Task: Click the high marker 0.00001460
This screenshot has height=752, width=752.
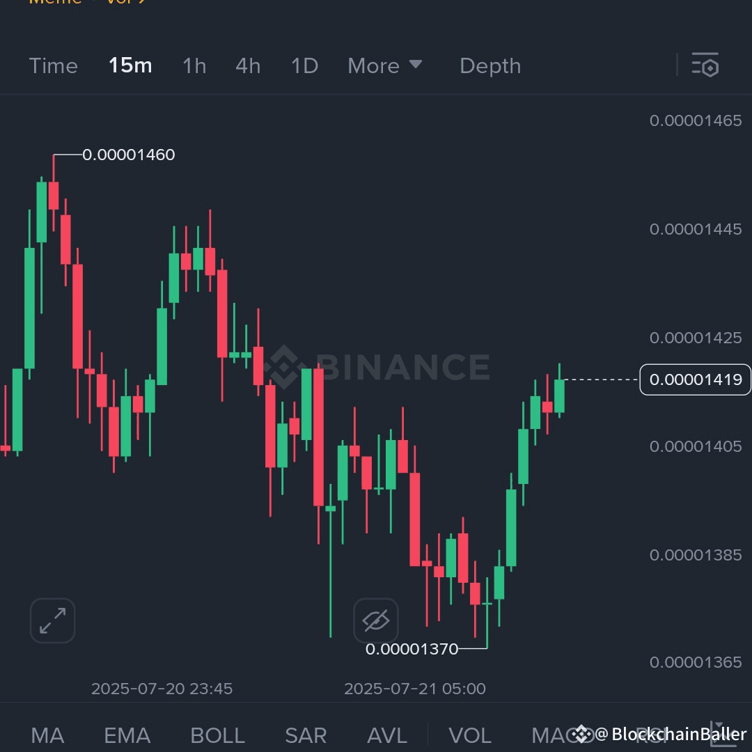Action: pyautogui.click(x=129, y=155)
